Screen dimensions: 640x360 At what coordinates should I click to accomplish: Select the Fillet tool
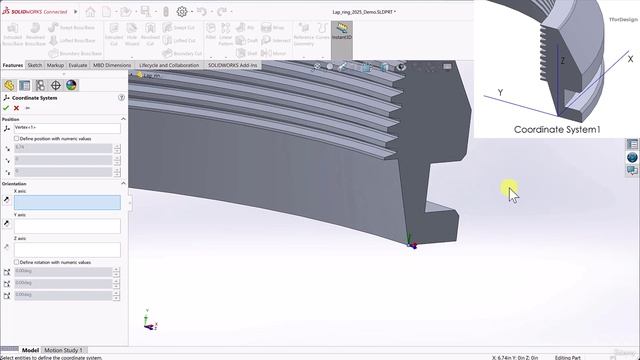[x=211, y=31]
